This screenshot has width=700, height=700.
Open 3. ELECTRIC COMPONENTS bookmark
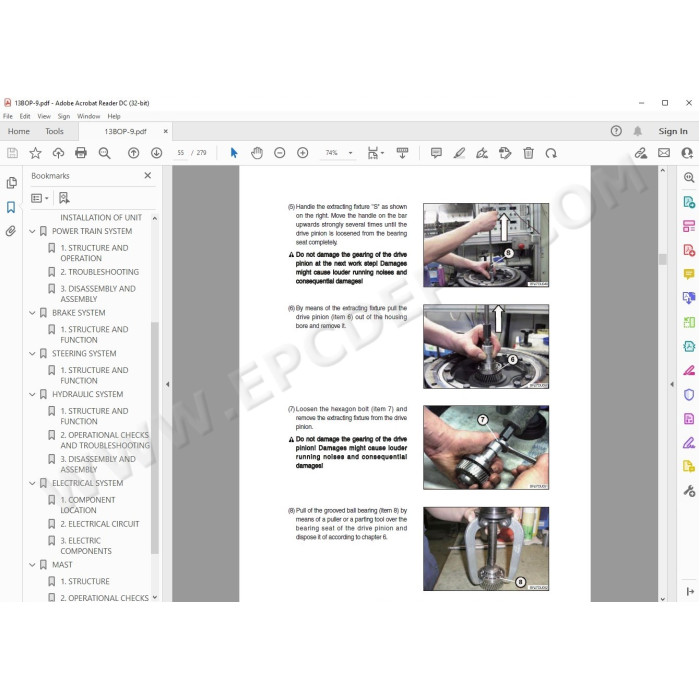pos(86,546)
